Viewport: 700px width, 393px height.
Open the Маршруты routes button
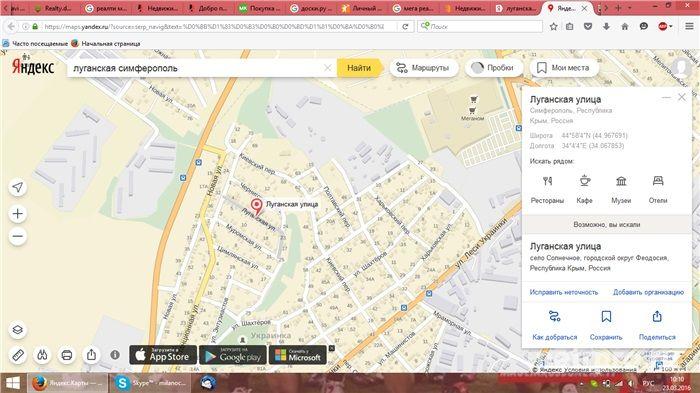pos(423,68)
